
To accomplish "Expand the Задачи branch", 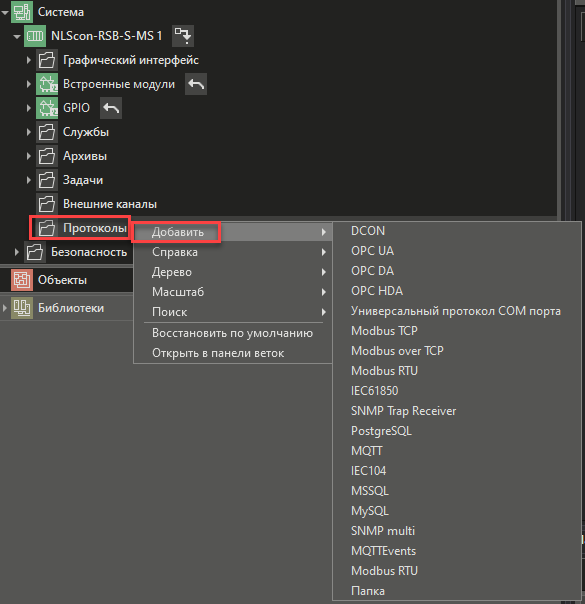I will point(29,180).
